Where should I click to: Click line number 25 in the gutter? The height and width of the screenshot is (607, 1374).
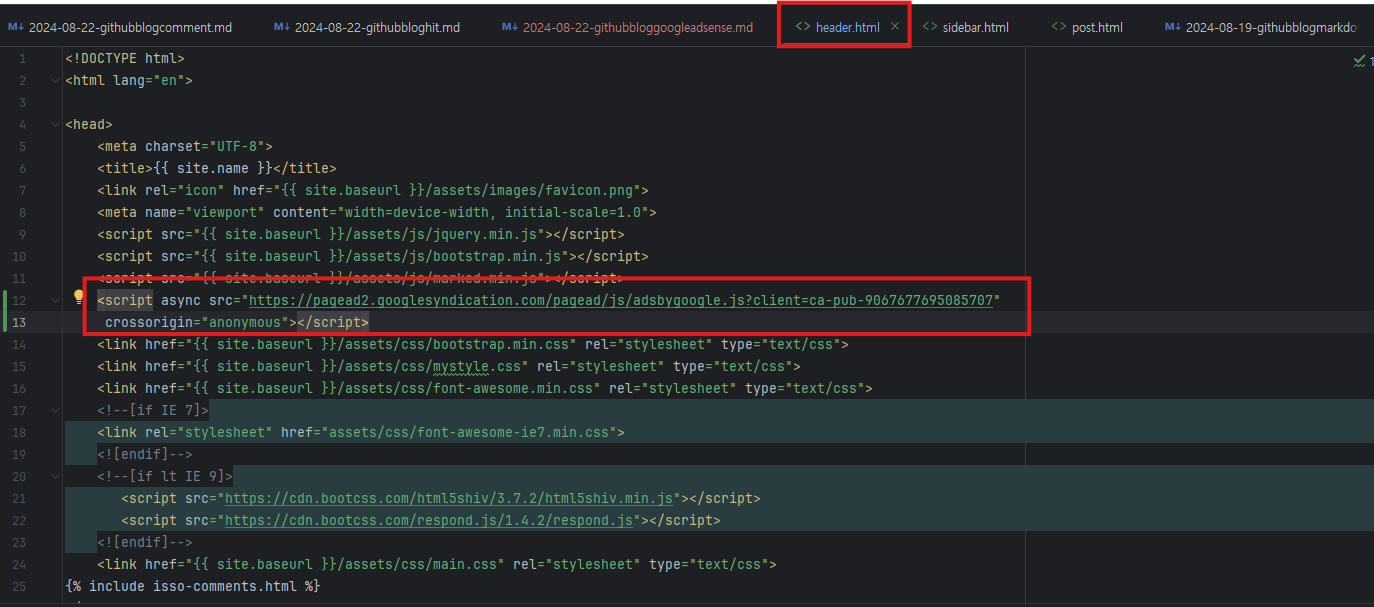pos(21,586)
